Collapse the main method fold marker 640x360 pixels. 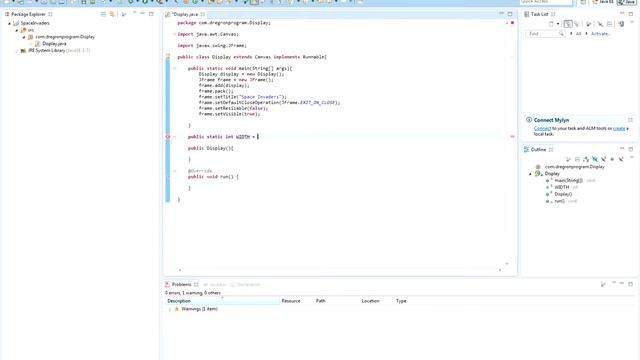tap(175, 68)
